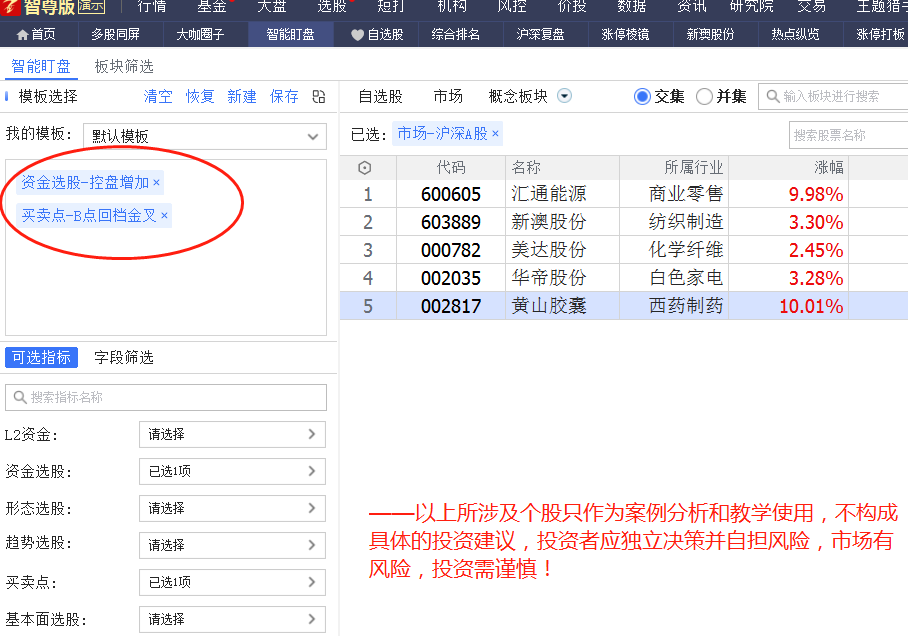
Task: Click the 名称 column header
Action: [563, 167]
